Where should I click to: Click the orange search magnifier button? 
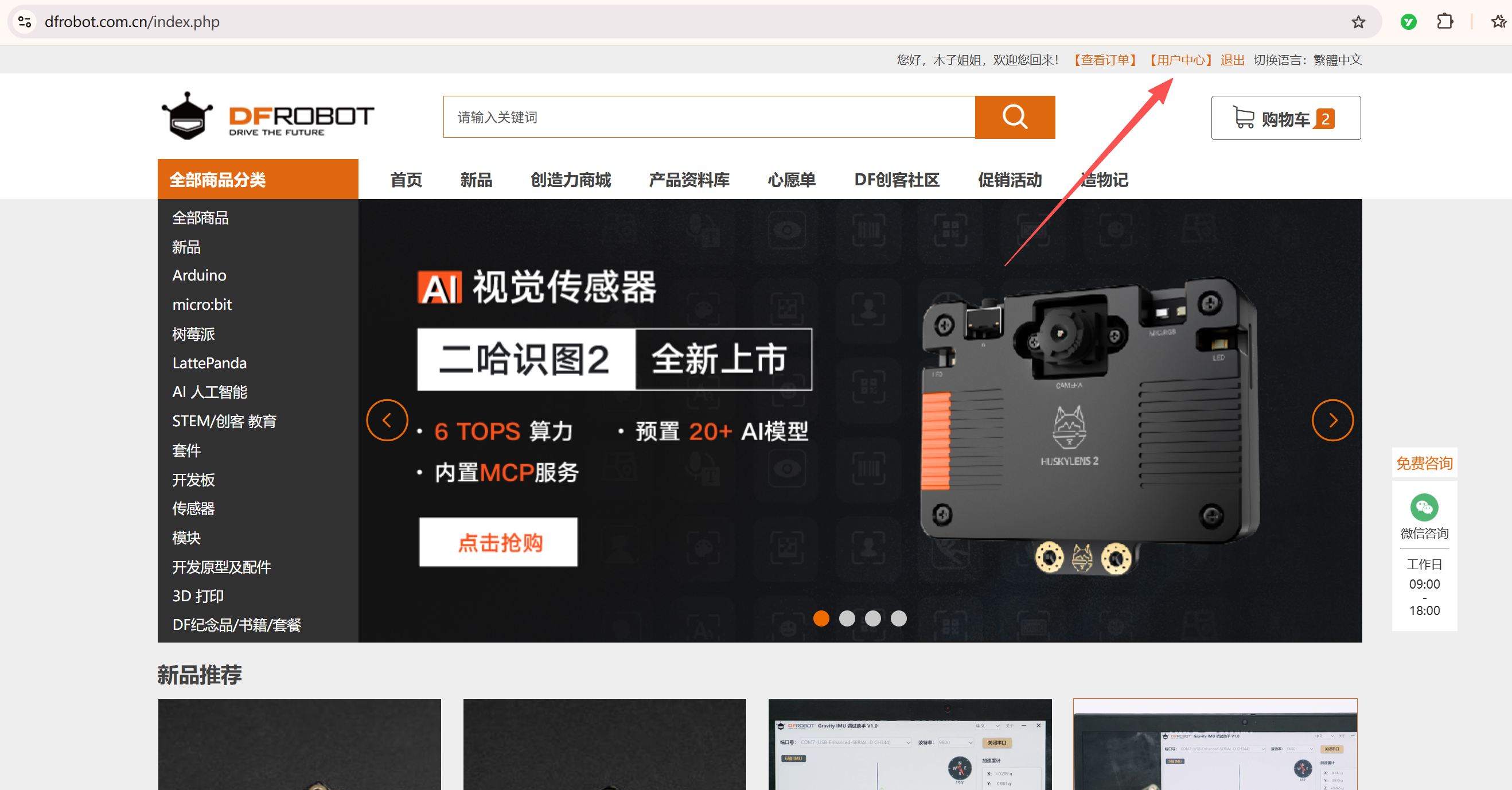[x=1014, y=117]
